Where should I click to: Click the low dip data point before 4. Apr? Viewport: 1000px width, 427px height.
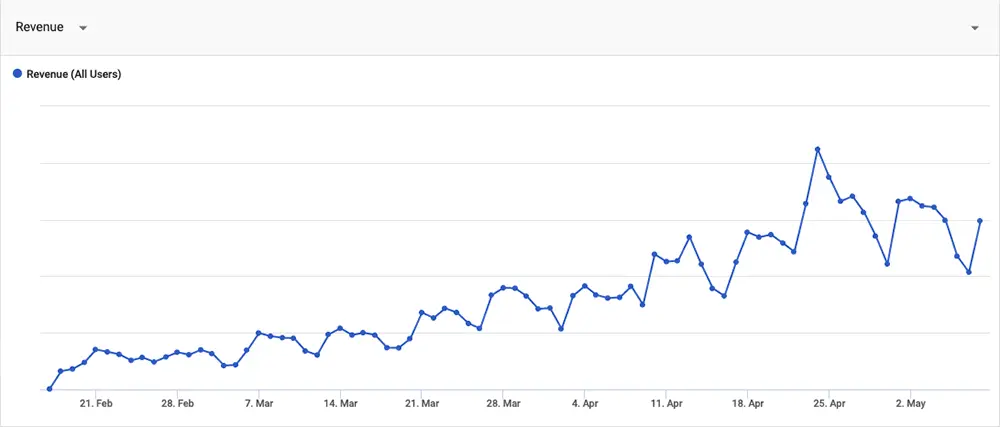(x=561, y=329)
